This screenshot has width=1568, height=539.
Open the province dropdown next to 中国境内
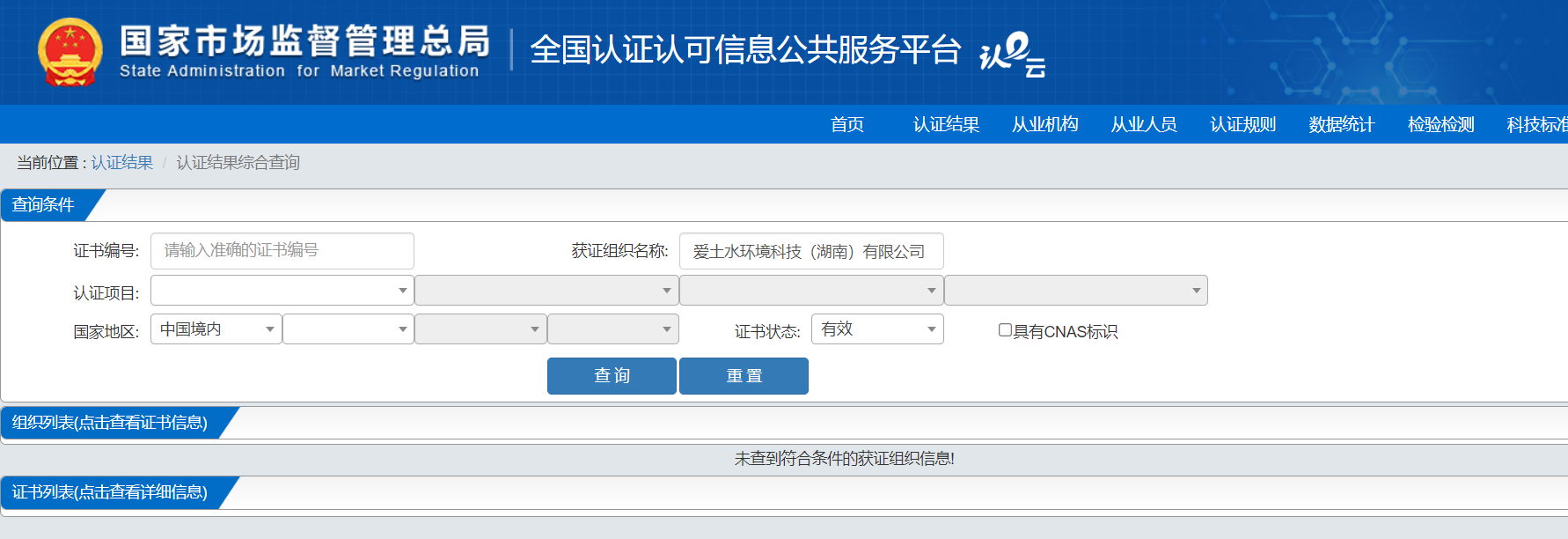pos(348,329)
